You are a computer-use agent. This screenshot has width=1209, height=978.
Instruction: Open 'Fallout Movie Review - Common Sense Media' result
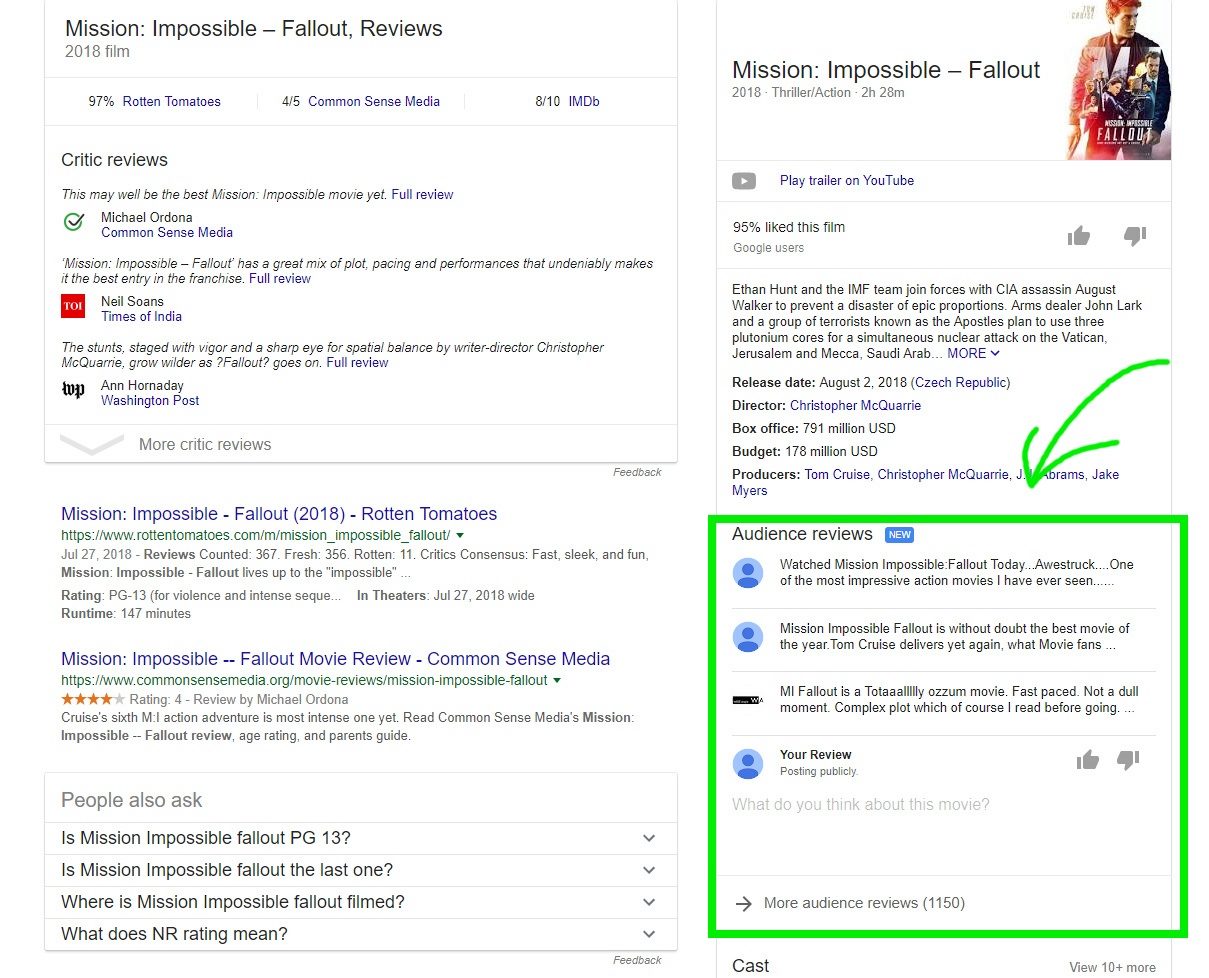335,659
